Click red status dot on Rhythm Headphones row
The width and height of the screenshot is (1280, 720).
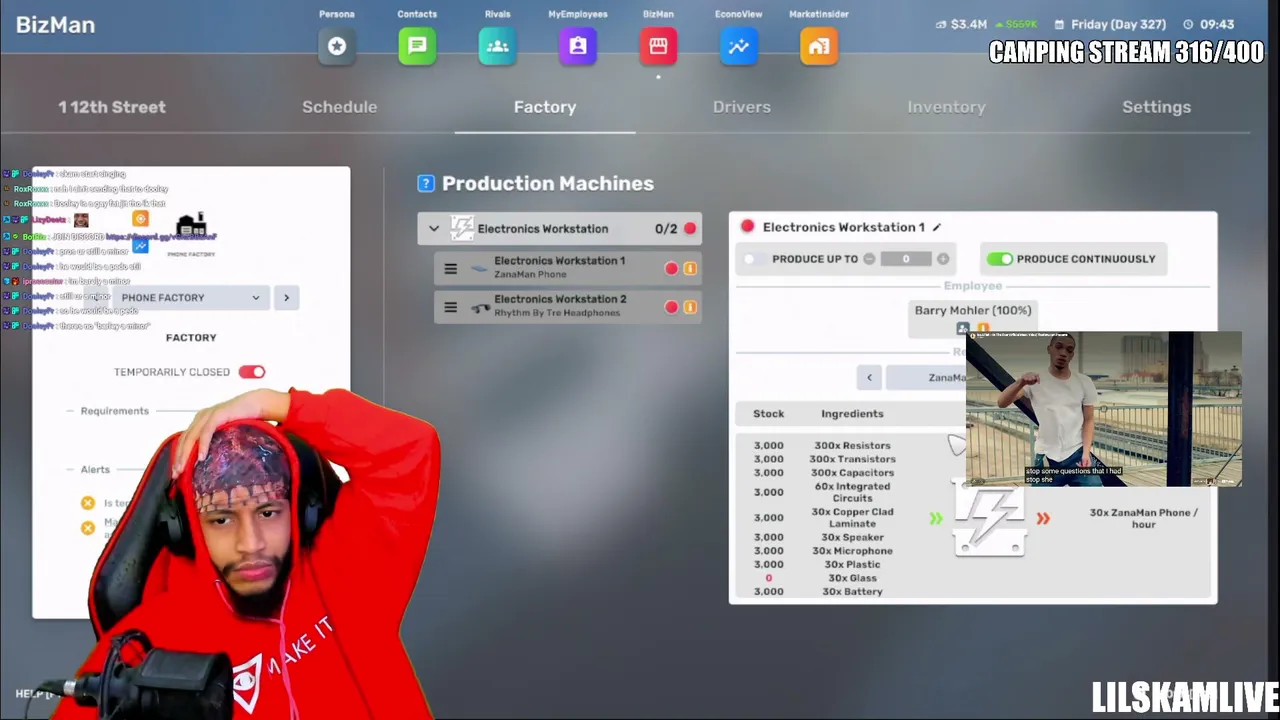point(671,307)
